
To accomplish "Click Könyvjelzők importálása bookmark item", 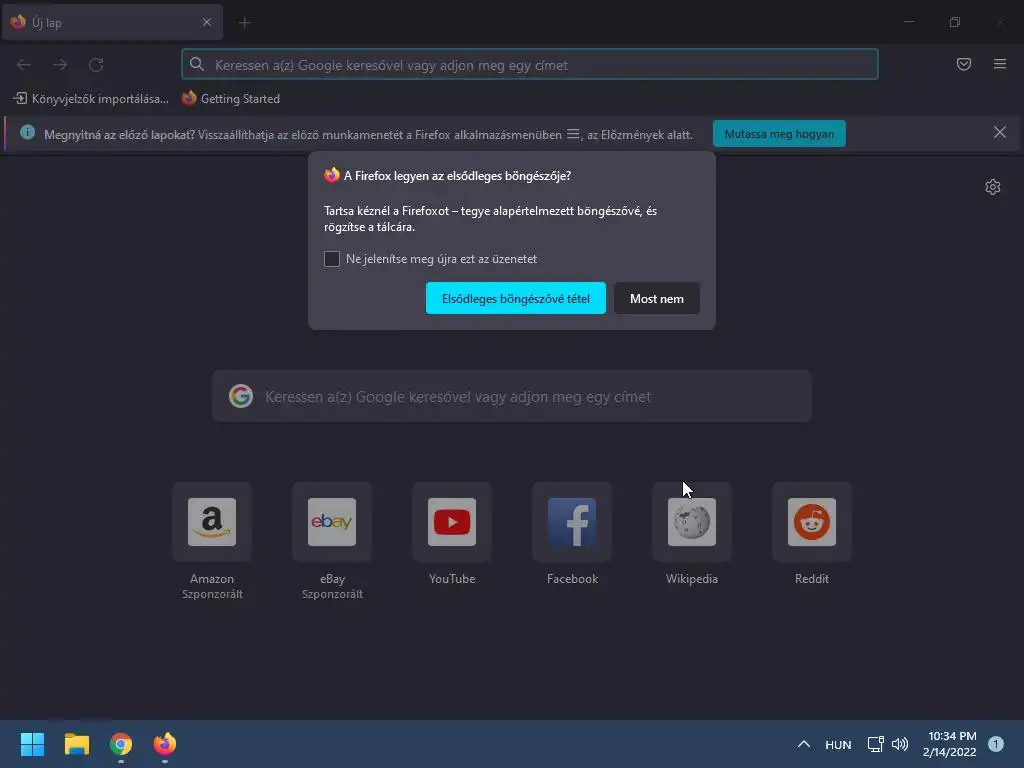I will (91, 99).
